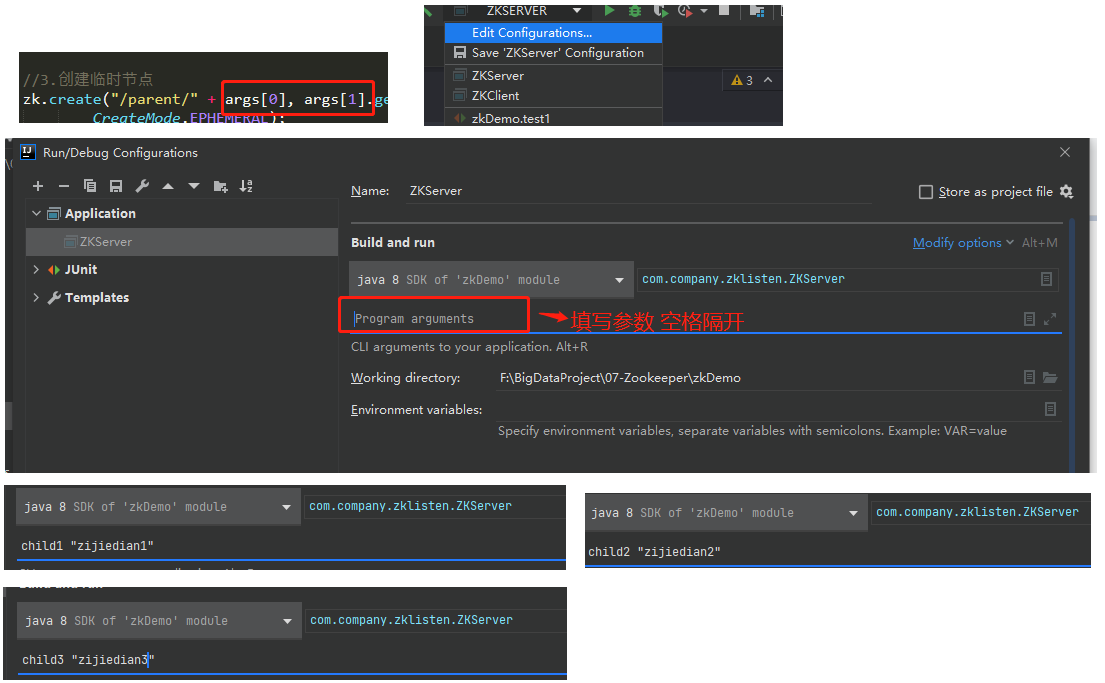
Task: Open ZKSERVER run configuration dropdown
Action: tap(577, 11)
